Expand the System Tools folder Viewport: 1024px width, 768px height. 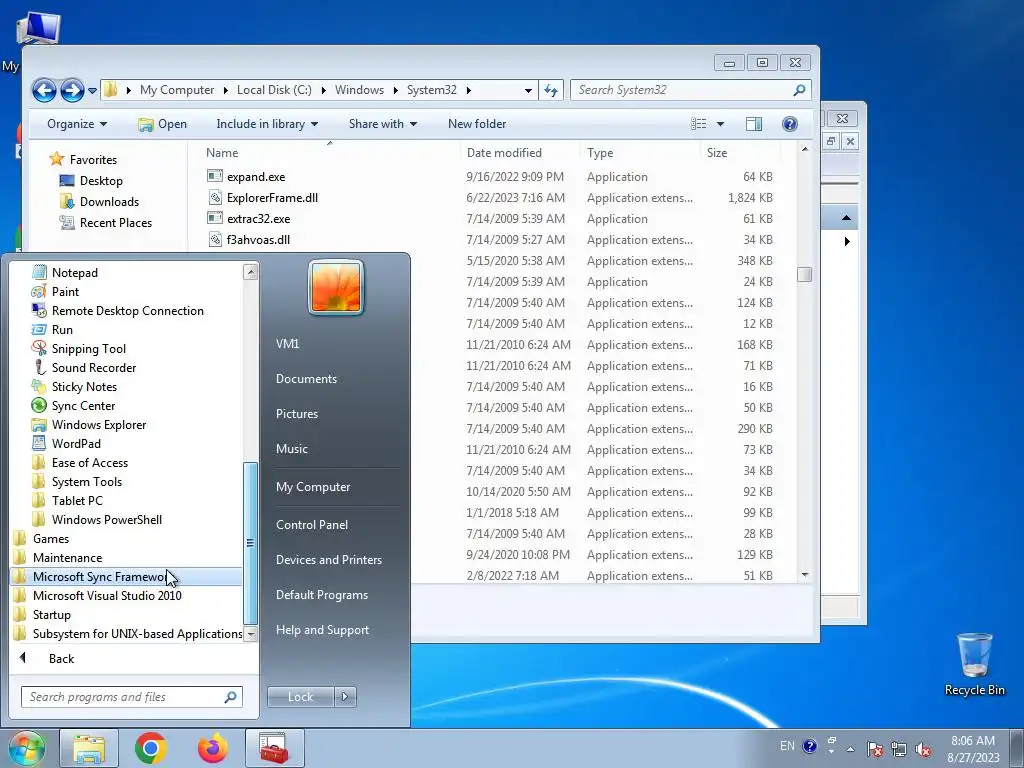coord(86,481)
